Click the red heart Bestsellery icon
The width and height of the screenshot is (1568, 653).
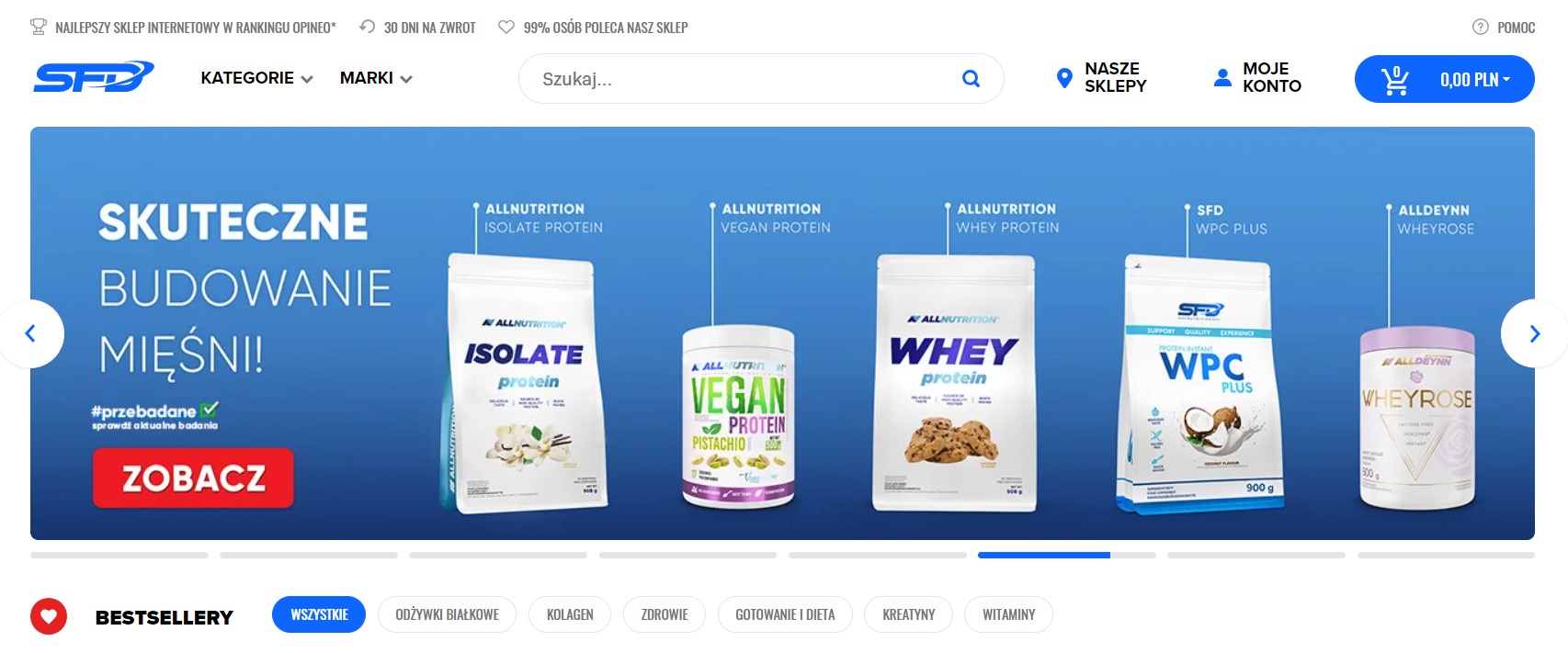point(49,616)
